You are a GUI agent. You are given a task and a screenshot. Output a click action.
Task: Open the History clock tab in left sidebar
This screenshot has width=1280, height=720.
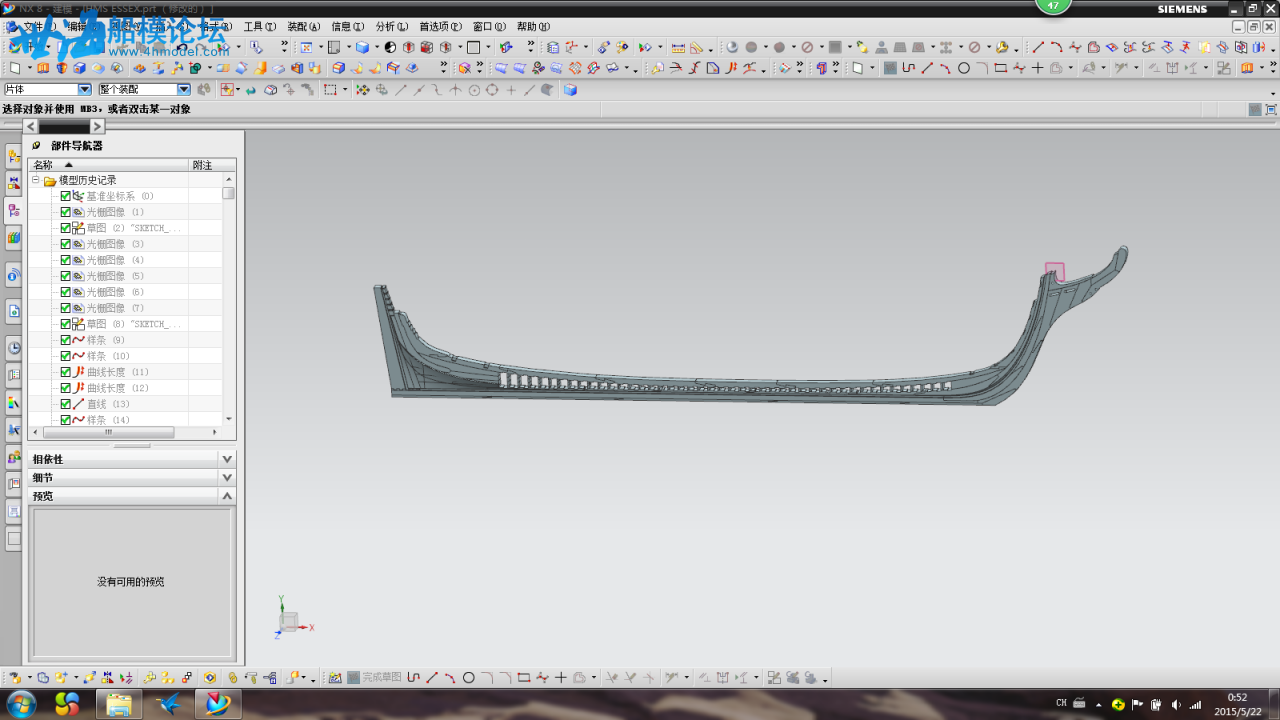click(x=14, y=348)
